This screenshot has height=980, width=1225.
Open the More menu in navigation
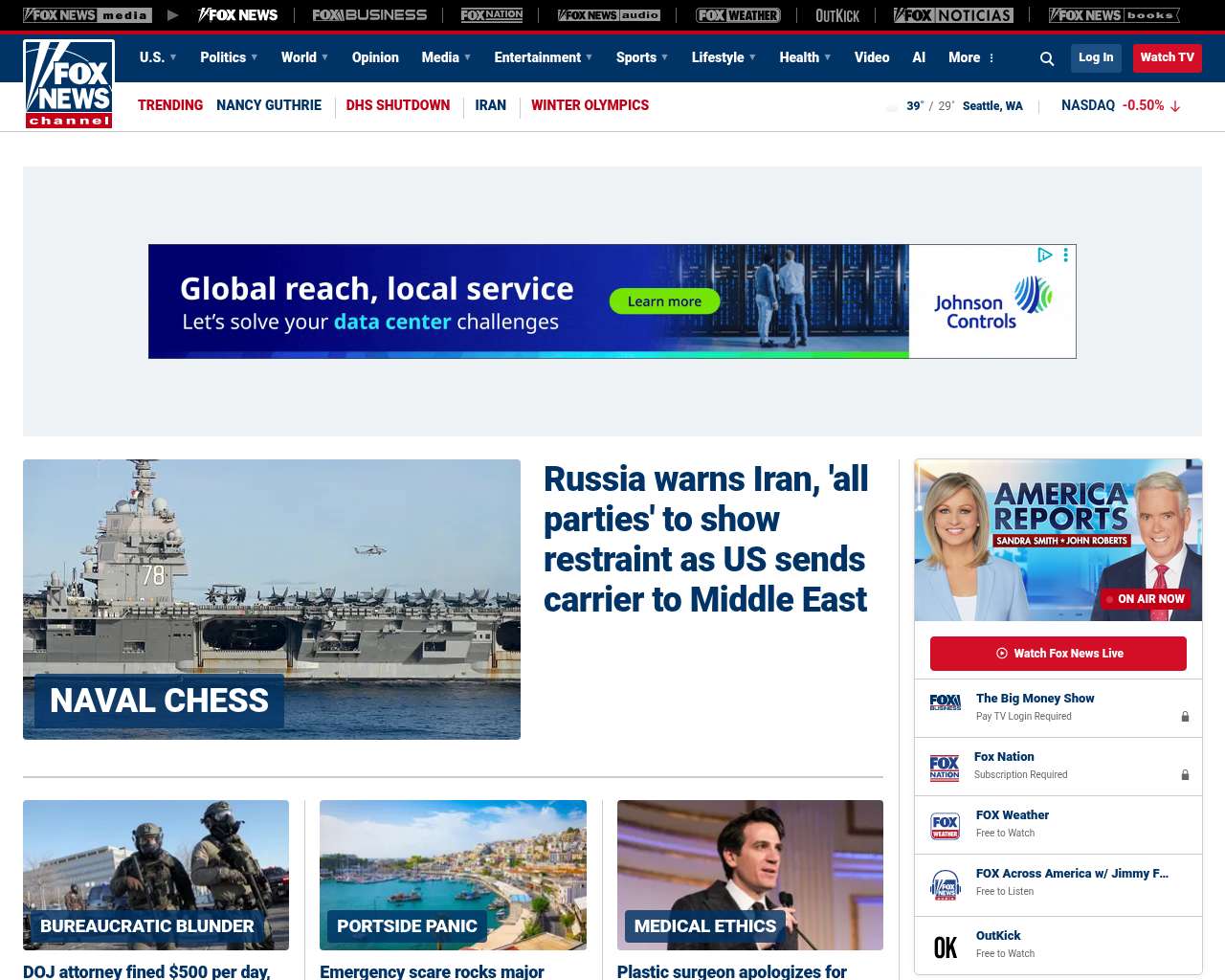pos(971,57)
